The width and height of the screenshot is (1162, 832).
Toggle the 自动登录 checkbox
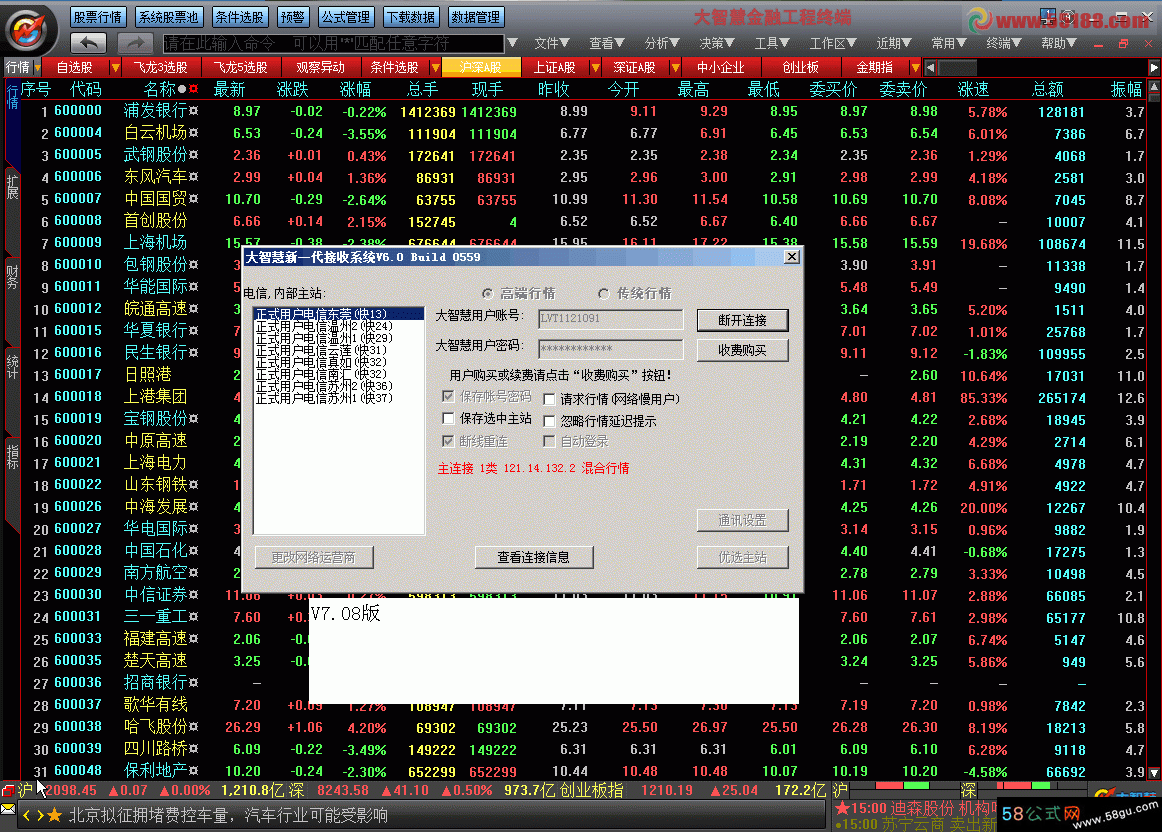click(x=549, y=442)
